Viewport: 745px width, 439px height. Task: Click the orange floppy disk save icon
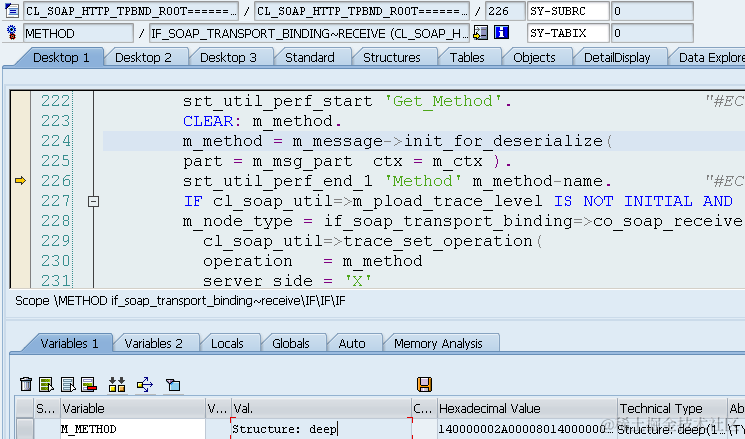point(424,384)
